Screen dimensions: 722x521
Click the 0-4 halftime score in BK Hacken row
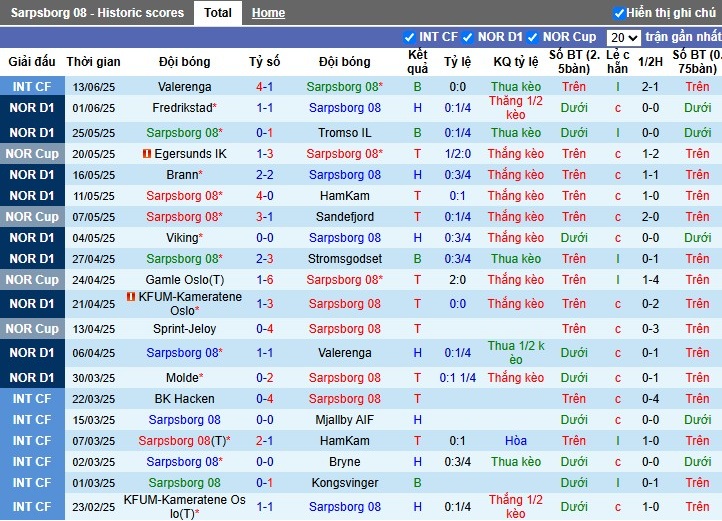click(x=650, y=399)
